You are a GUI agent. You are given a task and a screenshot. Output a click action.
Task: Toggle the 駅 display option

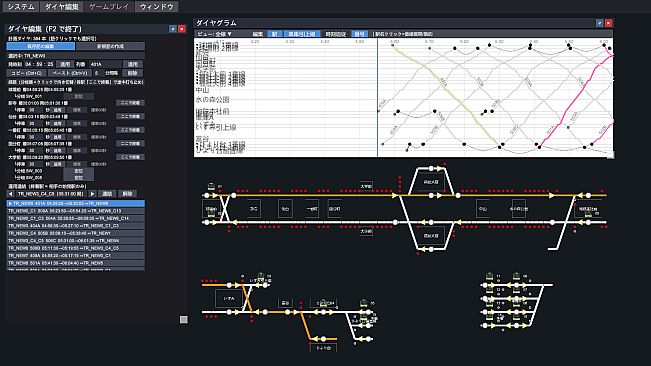click(274, 34)
